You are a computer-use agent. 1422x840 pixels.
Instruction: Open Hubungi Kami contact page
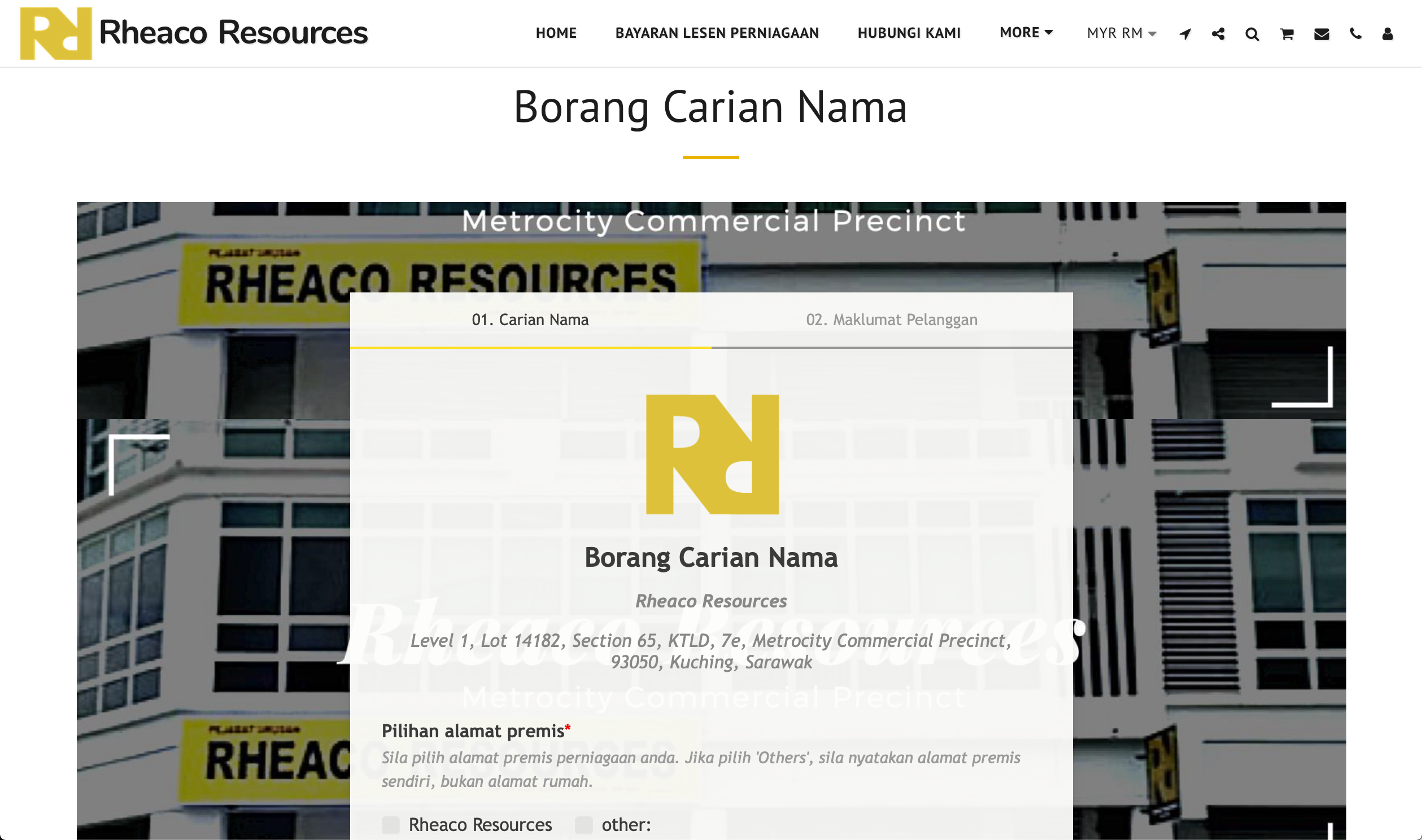coord(909,33)
